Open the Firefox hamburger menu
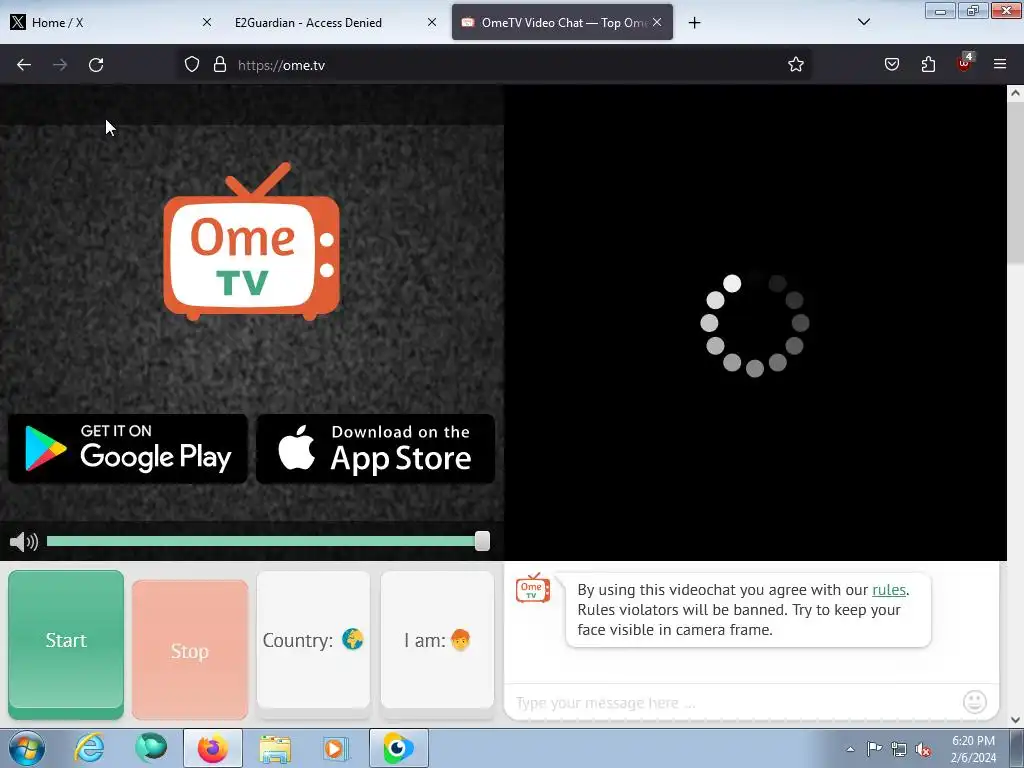Viewport: 1024px width, 768px height. (x=1000, y=64)
